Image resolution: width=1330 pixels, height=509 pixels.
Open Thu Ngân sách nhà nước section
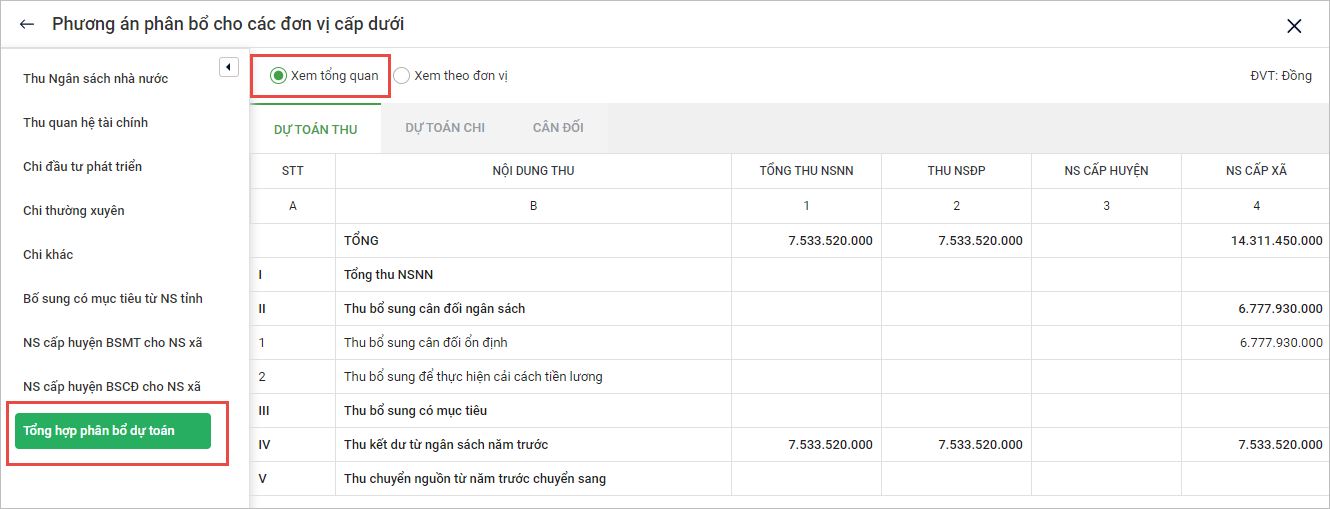[x=96, y=79]
